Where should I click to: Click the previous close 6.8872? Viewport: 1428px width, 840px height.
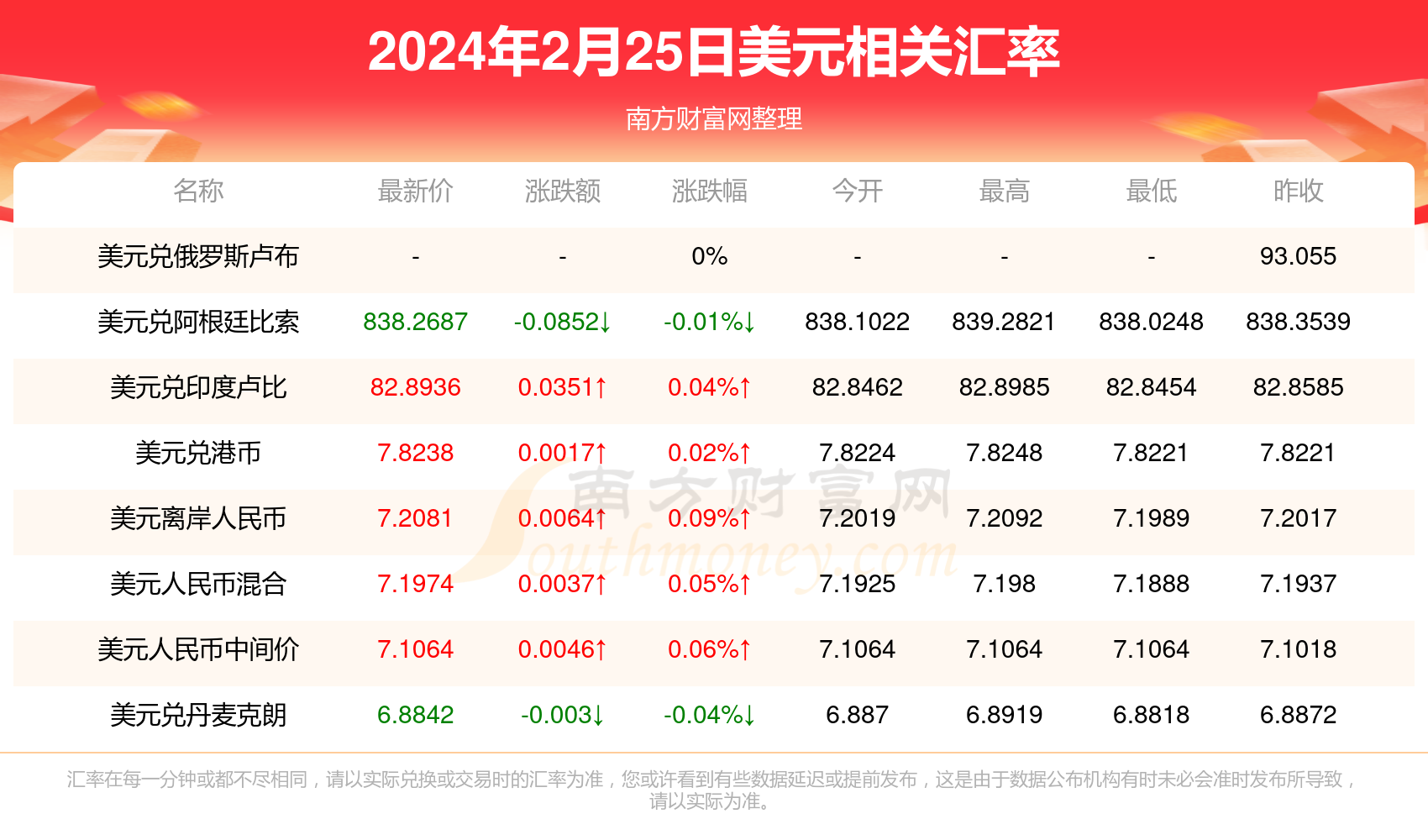click(1299, 716)
